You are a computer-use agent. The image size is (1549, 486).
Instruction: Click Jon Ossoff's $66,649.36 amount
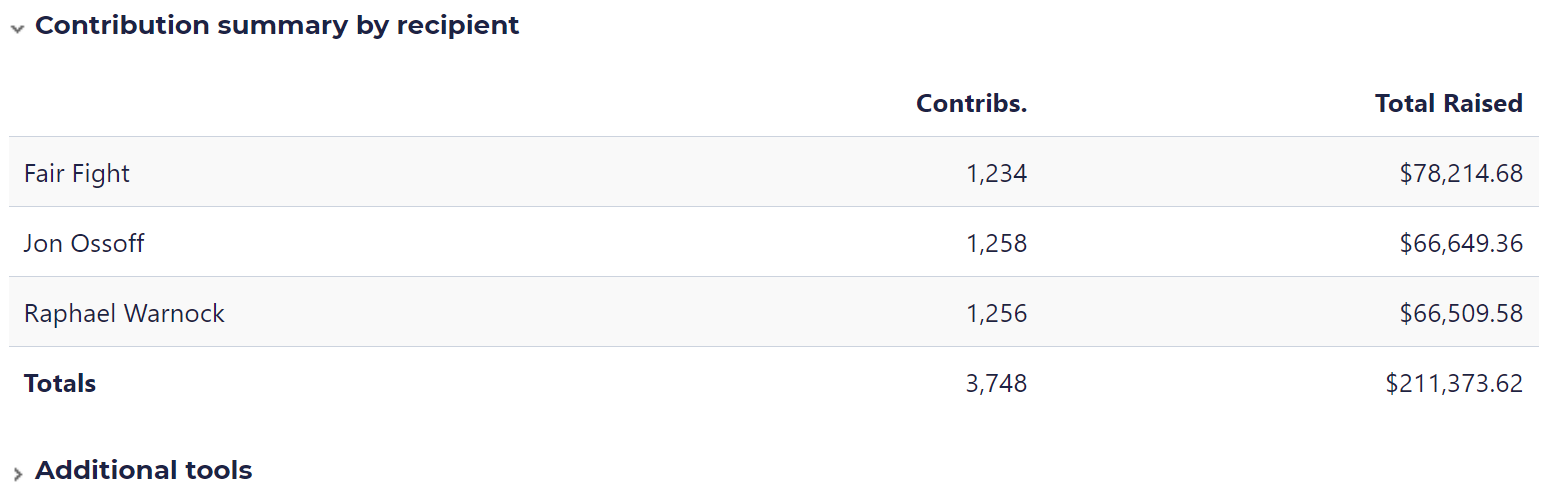tap(1461, 243)
